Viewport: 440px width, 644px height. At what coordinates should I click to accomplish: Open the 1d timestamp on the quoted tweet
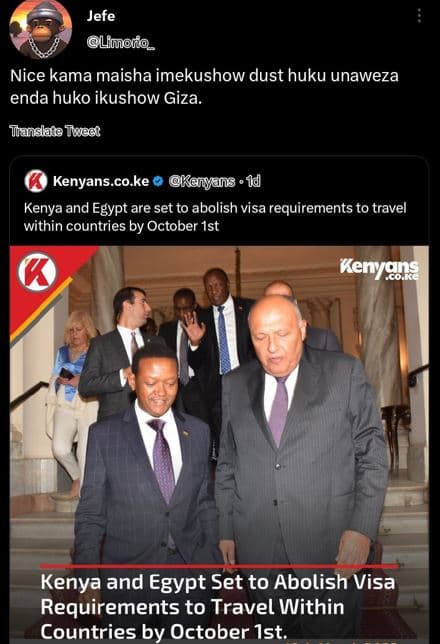(253, 181)
